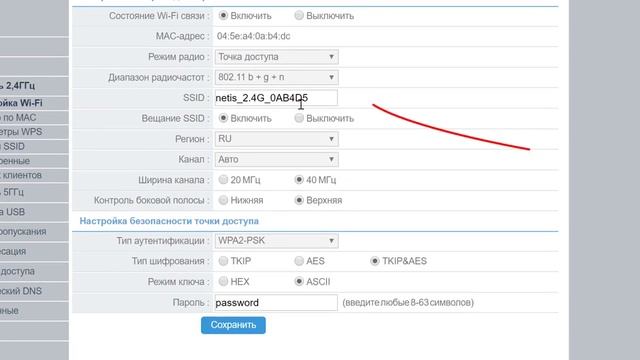Open the Тип аутентификации WPA2-PSK dropdown
This screenshot has width=640, height=360.
(276, 241)
